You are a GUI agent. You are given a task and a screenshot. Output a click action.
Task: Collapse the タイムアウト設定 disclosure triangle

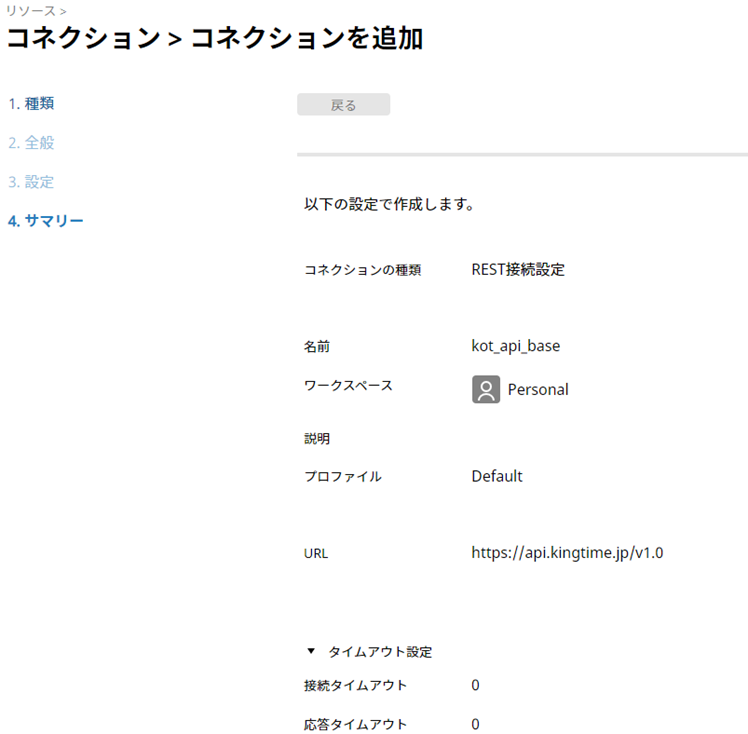(x=311, y=652)
